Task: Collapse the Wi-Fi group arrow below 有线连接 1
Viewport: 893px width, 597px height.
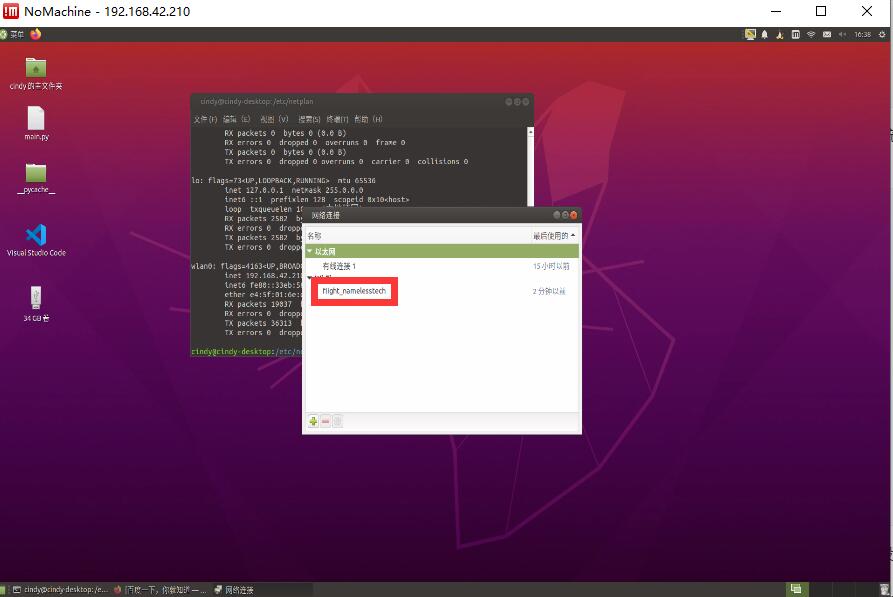Action: click(310, 277)
